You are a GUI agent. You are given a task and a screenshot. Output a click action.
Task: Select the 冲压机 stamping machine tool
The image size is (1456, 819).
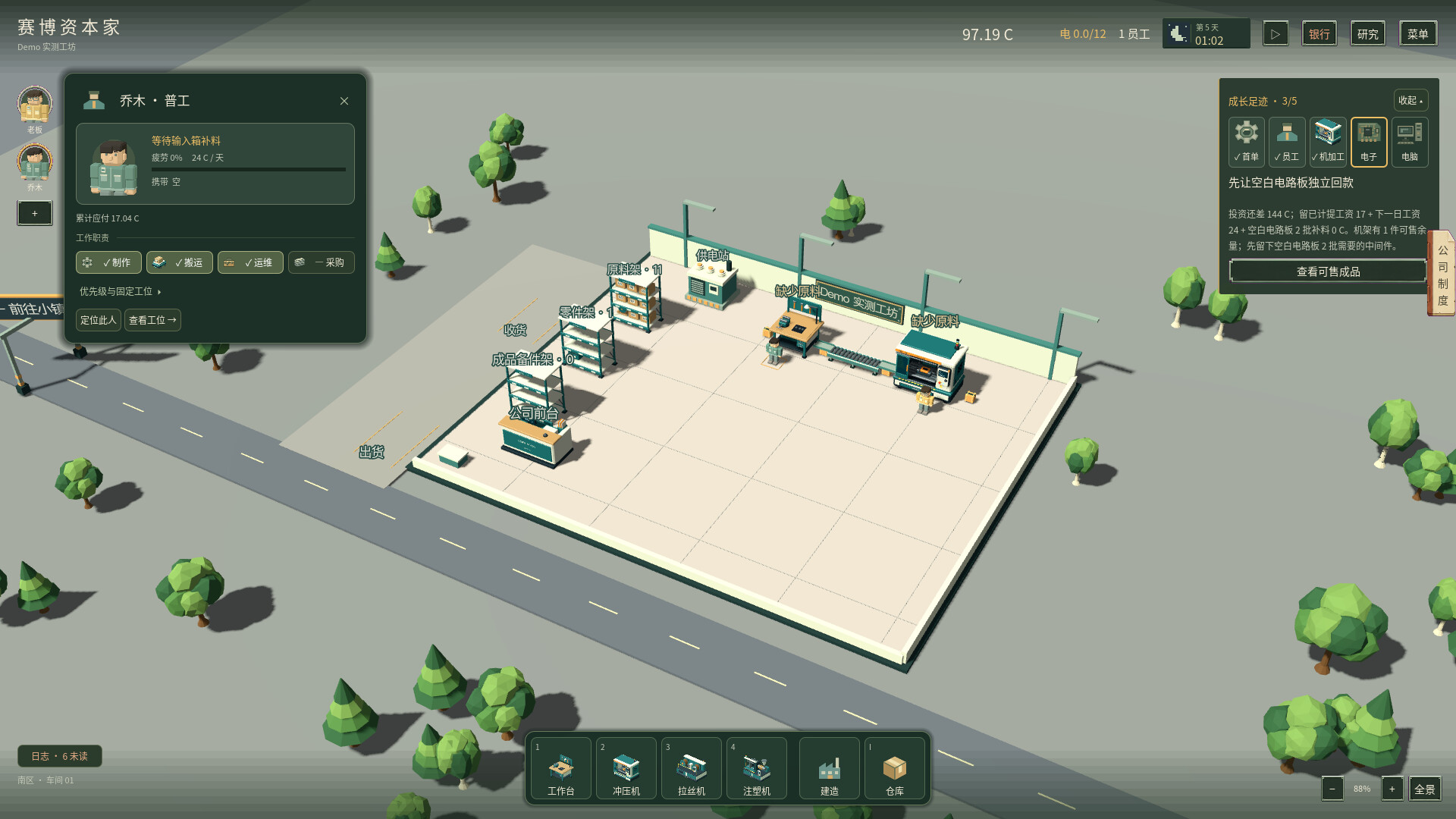pyautogui.click(x=626, y=768)
